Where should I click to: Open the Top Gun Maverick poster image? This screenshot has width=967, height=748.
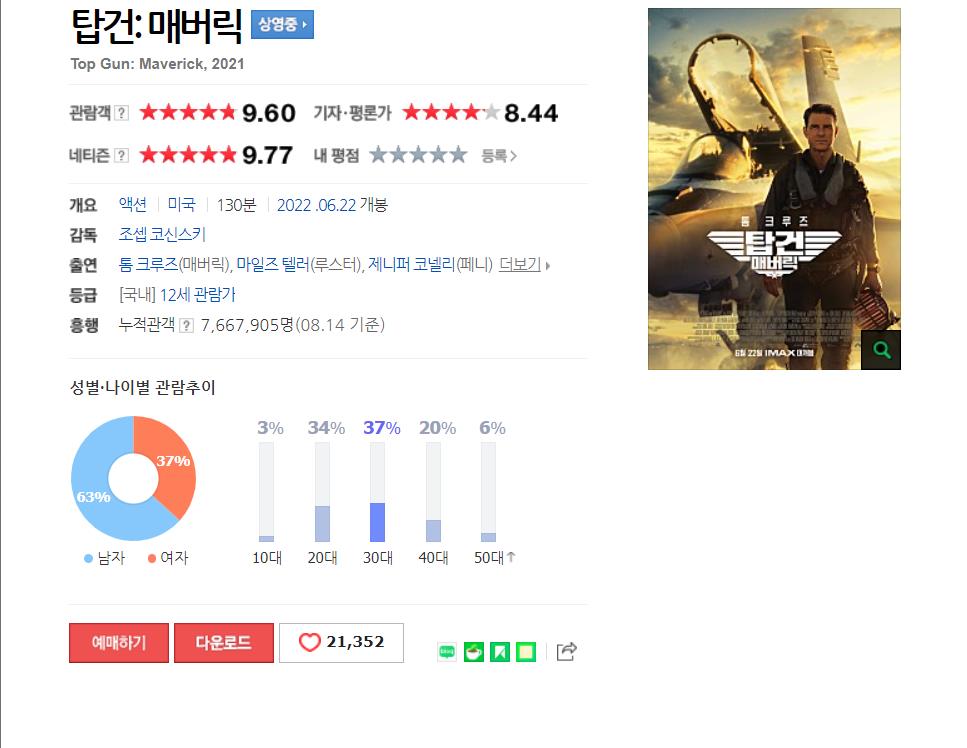774,189
